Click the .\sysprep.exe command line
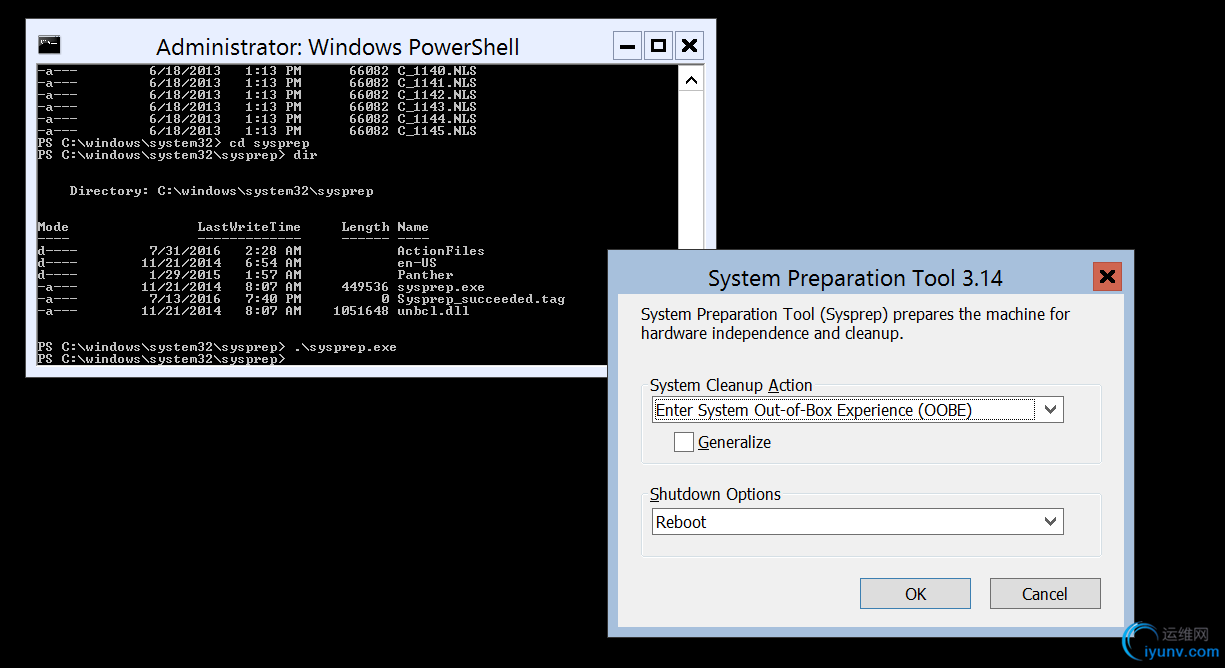1225x668 pixels. point(217,347)
